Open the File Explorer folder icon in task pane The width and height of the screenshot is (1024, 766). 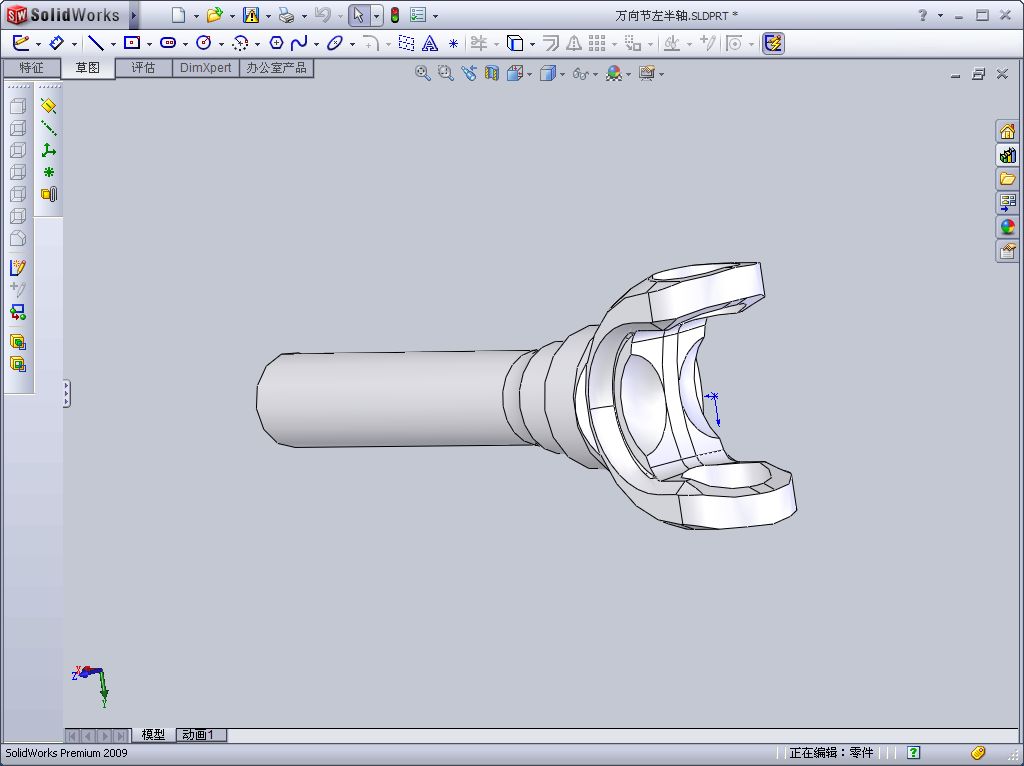1007,179
